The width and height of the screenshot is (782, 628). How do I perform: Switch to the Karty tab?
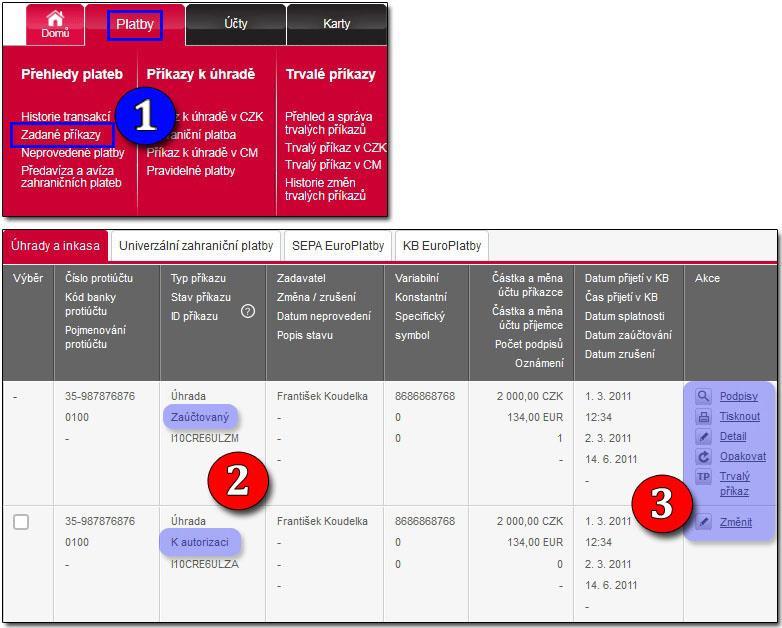(337, 23)
